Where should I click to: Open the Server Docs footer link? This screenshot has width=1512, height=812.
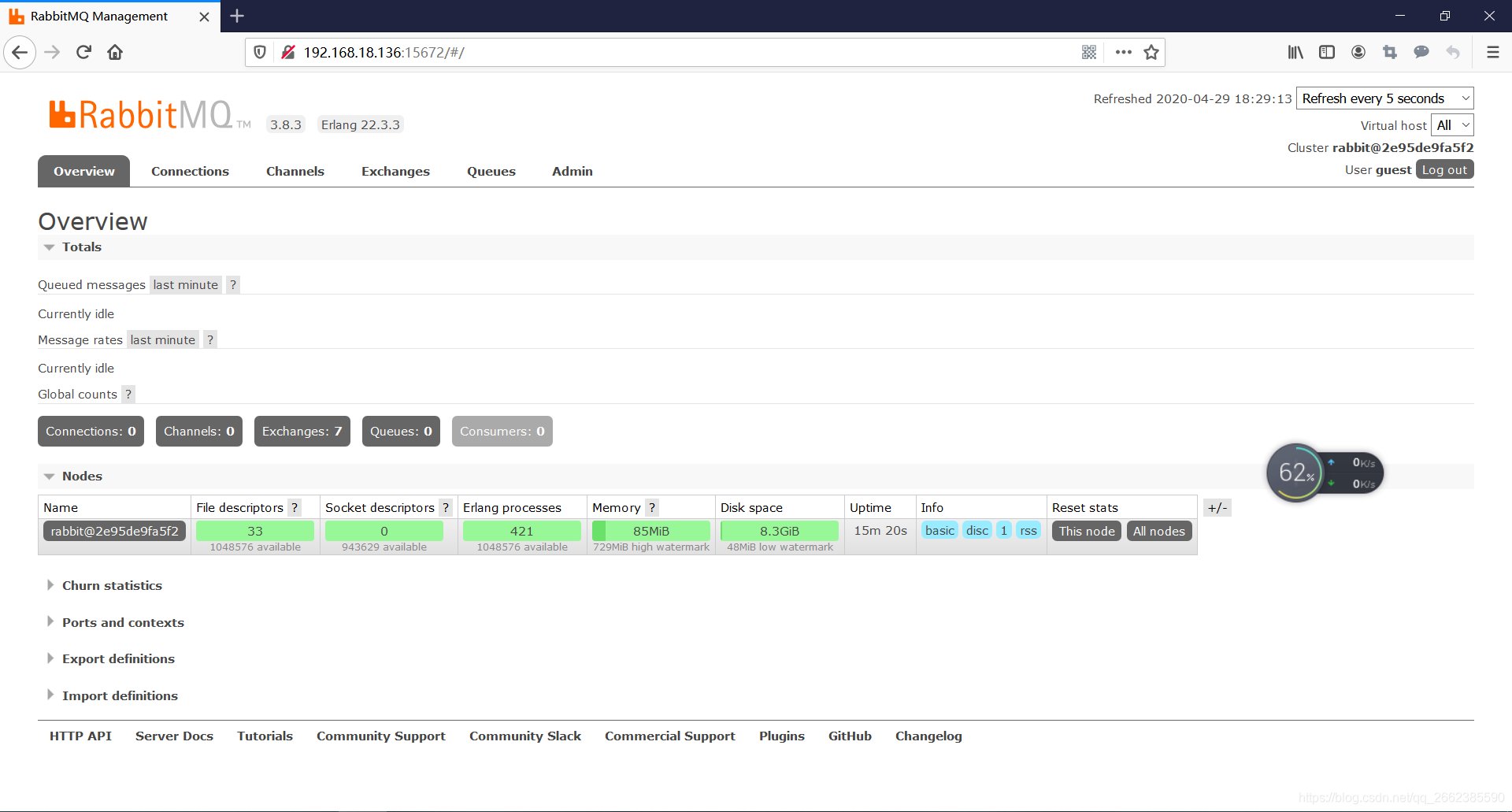[174, 736]
